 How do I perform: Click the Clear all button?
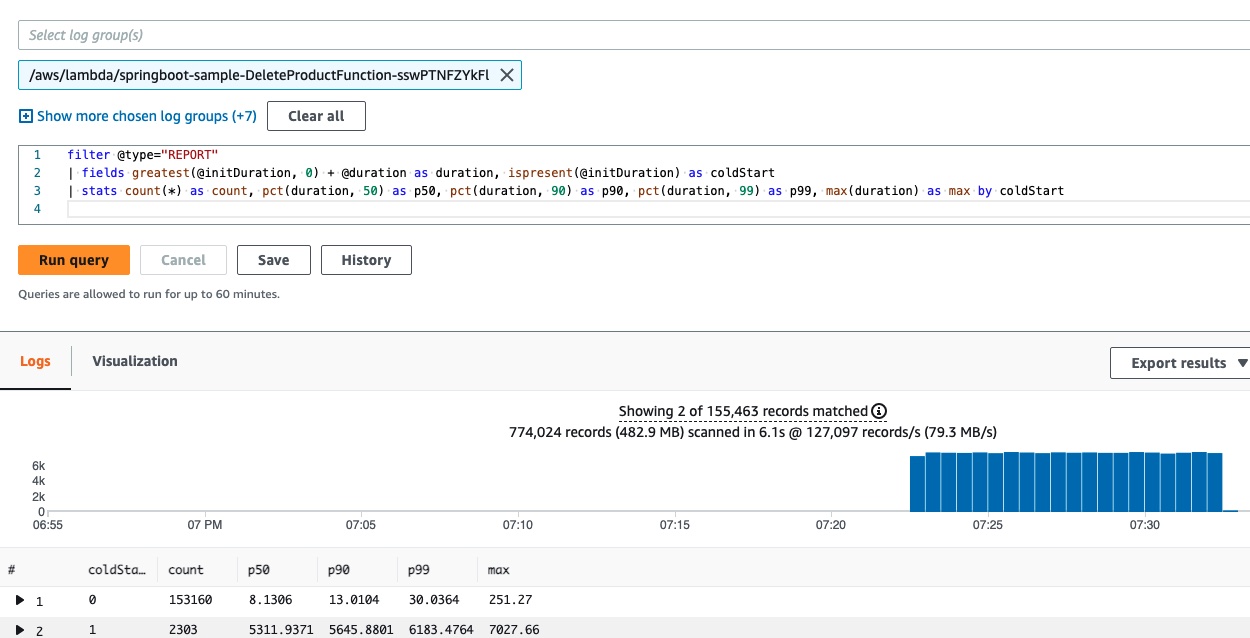316,116
